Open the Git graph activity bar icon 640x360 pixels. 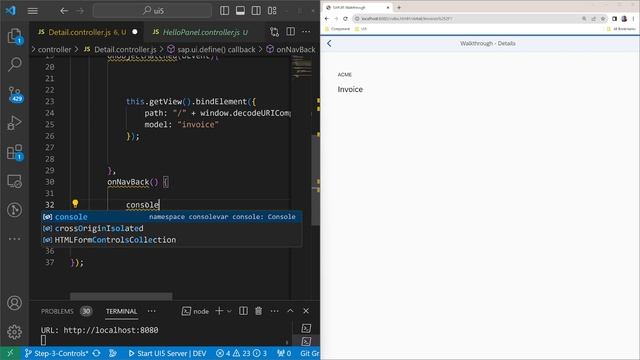click(15, 210)
